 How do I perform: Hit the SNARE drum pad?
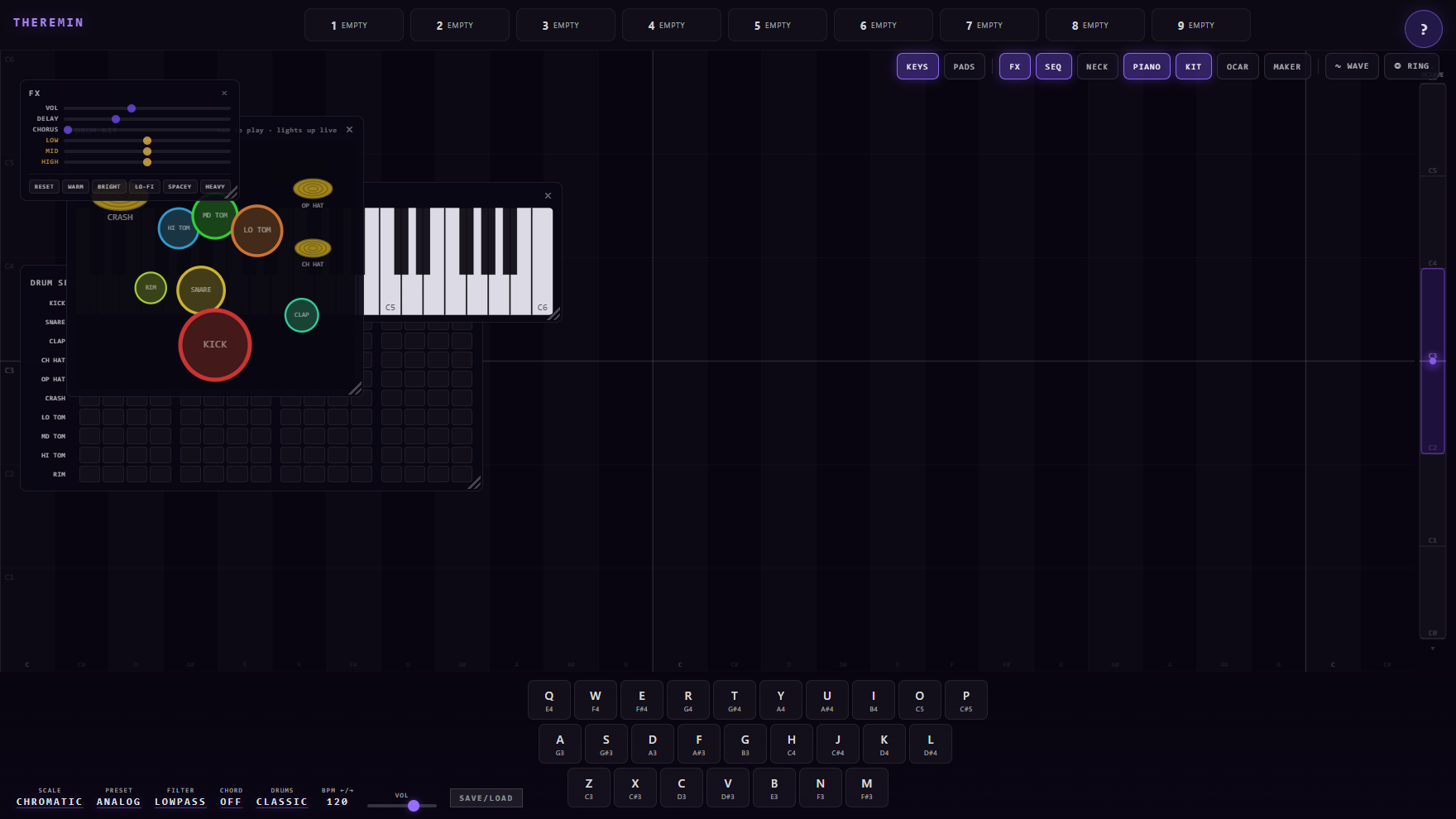pyautogui.click(x=201, y=290)
